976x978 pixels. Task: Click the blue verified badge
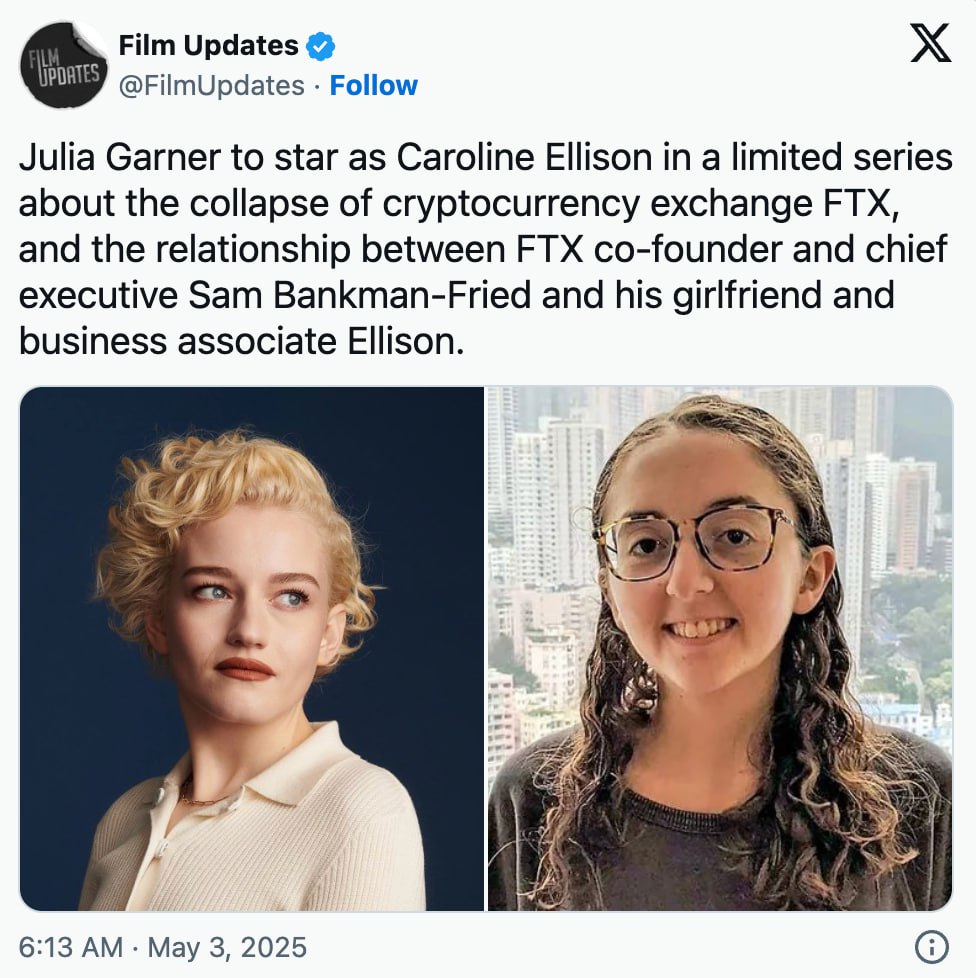click(321, 46)
